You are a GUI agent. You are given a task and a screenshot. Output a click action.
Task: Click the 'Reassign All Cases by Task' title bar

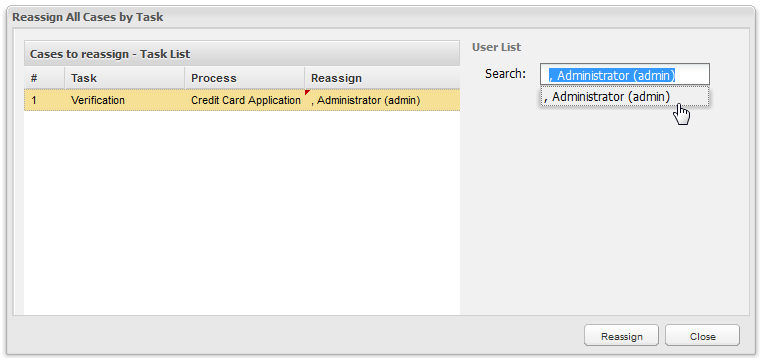380,17
